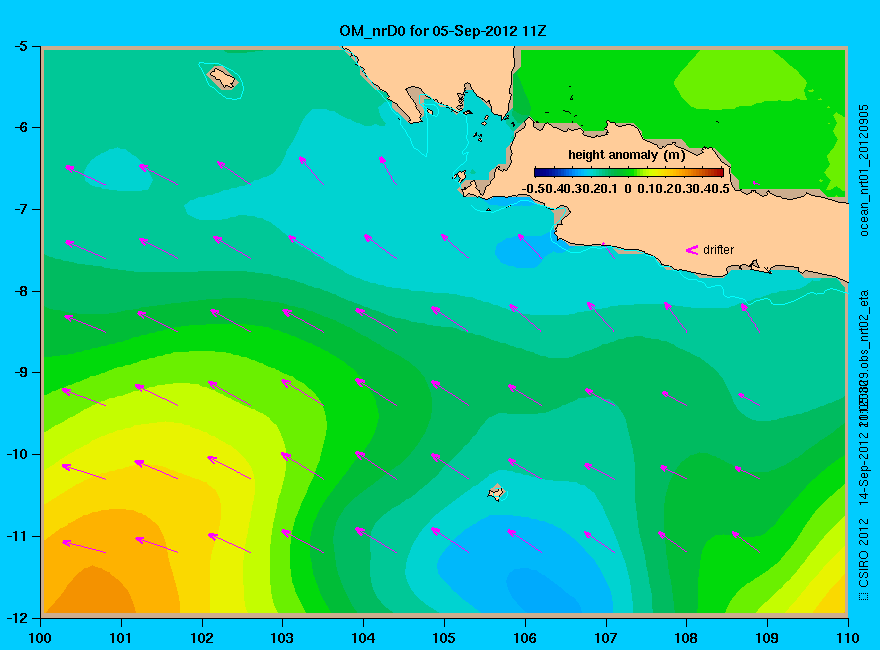
Task: Click the y-axis label "-12"
Action: coord(17,618)
